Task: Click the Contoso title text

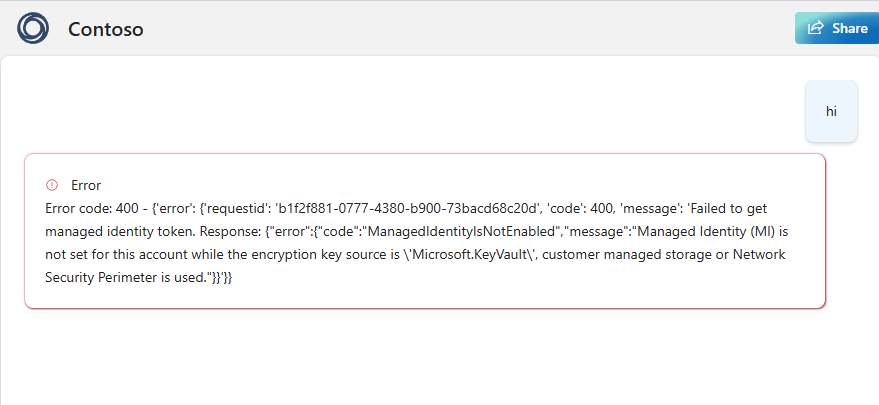Action: click(105, 29)
